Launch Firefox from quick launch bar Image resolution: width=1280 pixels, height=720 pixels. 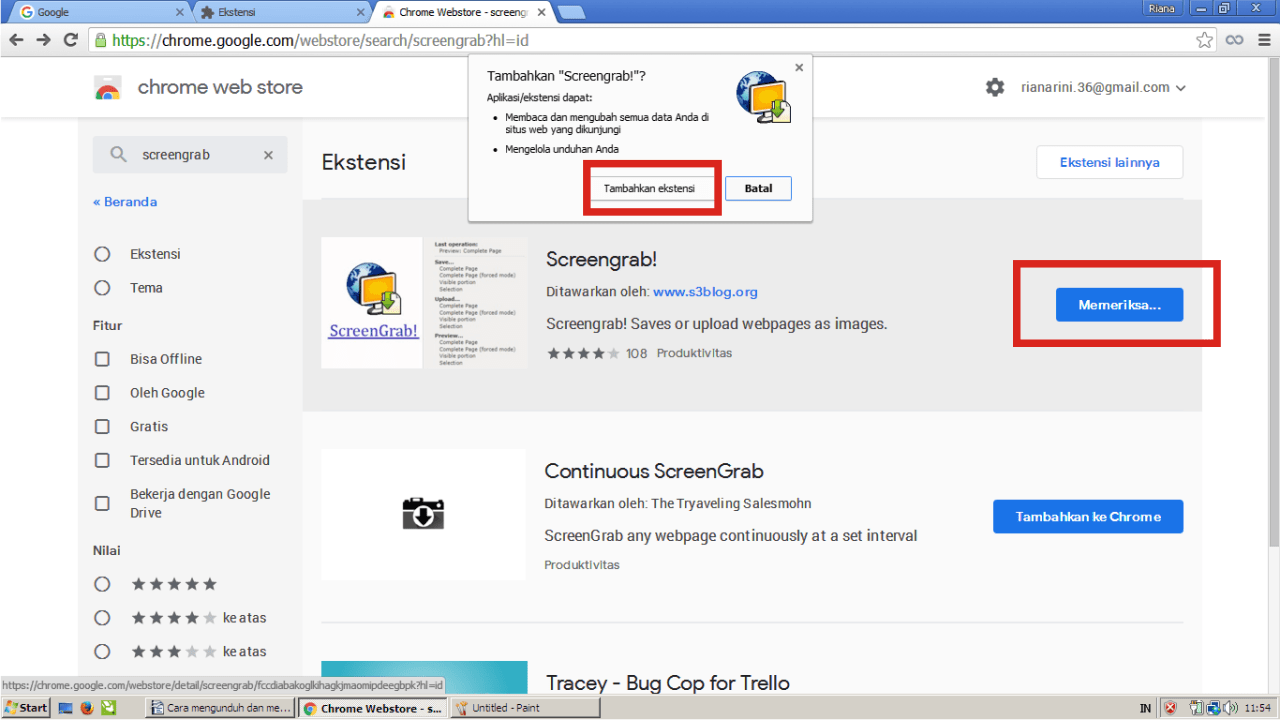87,708
